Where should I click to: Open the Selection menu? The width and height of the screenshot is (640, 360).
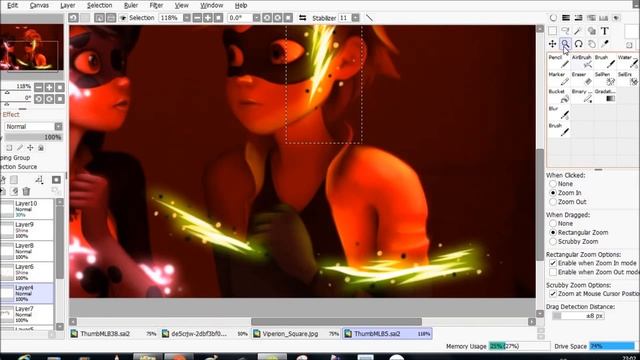(x=99, y=5)
